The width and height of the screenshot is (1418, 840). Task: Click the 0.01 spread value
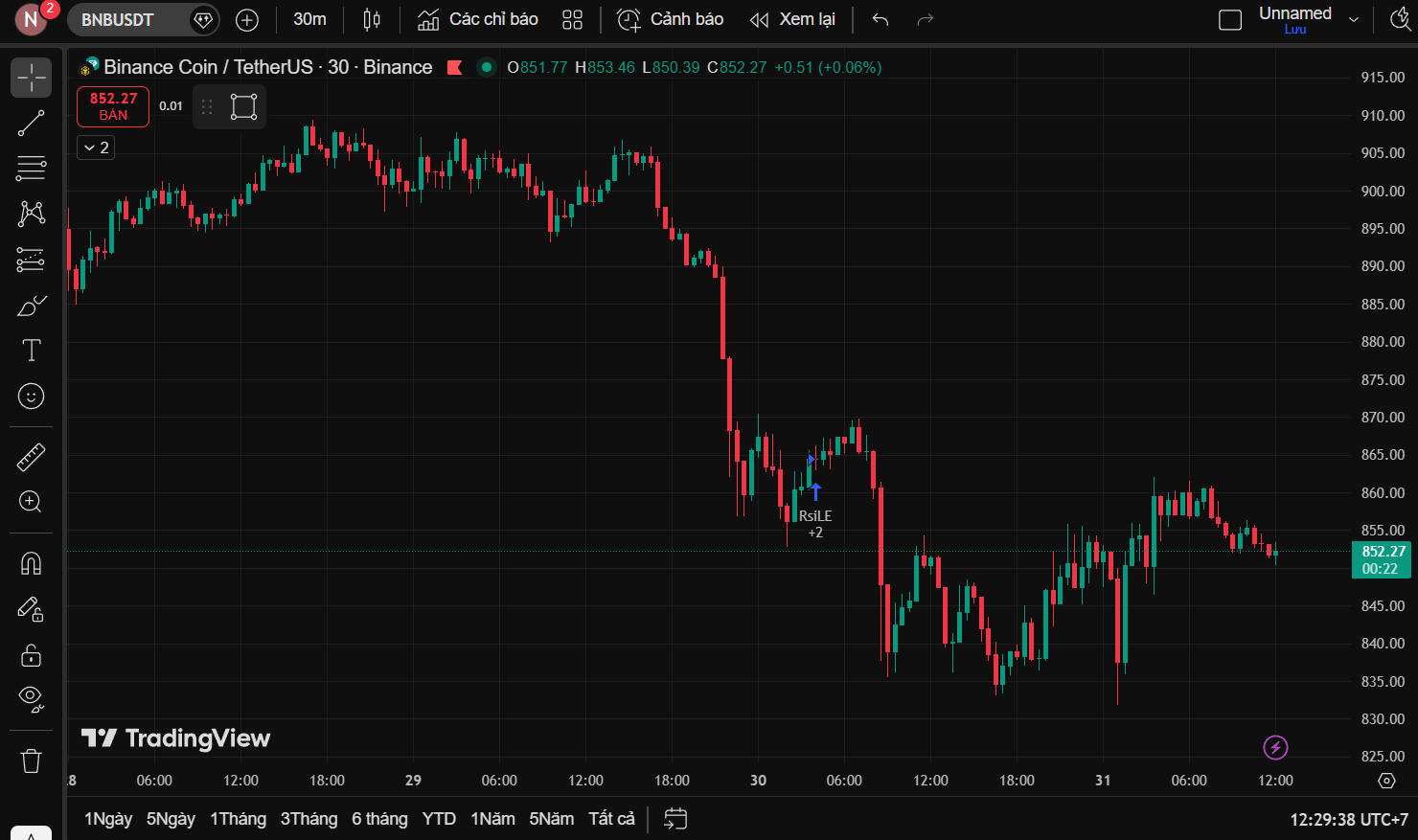click(171, 106)
